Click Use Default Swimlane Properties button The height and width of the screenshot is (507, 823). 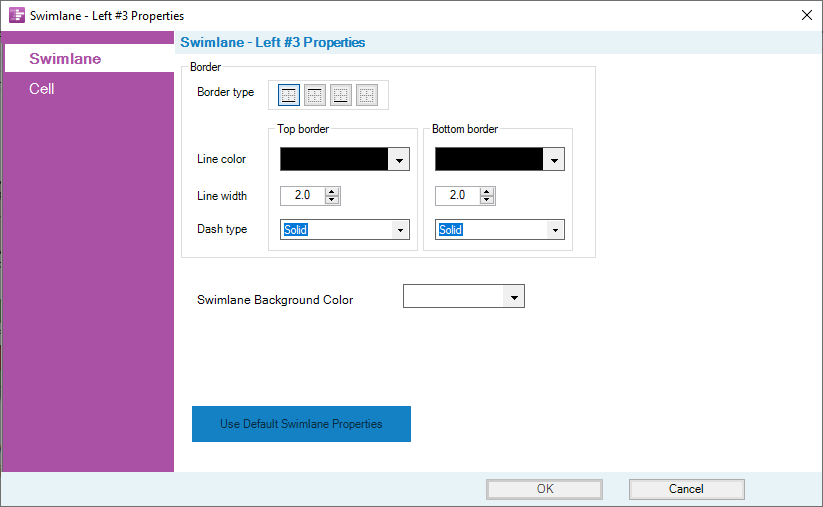click(301, 424)
